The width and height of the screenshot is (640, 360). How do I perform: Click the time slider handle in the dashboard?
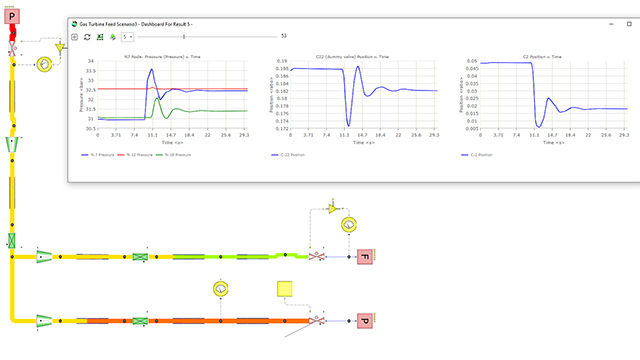(x=184, y=37)
